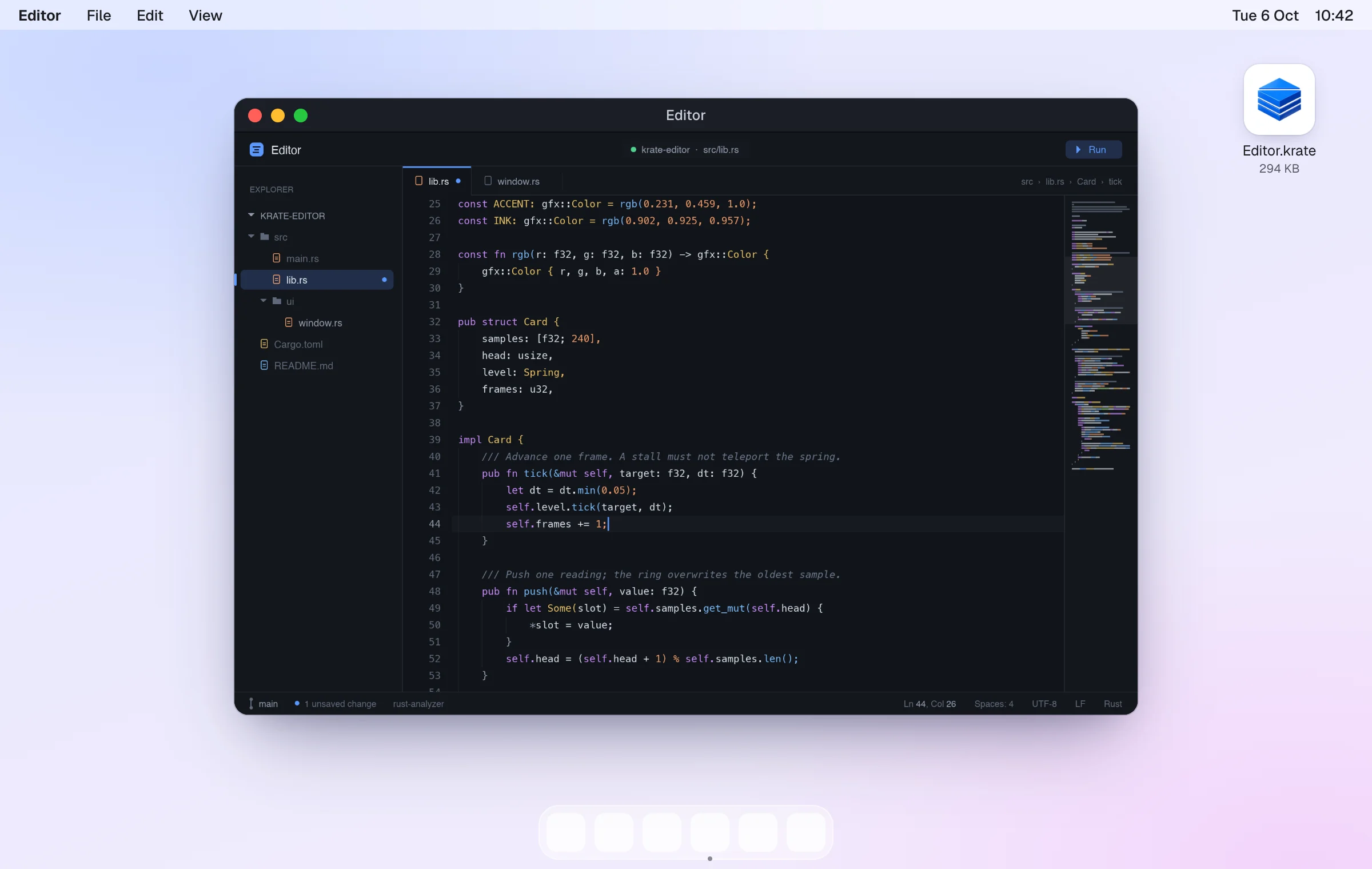Click Rust language mode status
The width and height of the screenshot is (1372, 869).
[x=1112, y=704]
